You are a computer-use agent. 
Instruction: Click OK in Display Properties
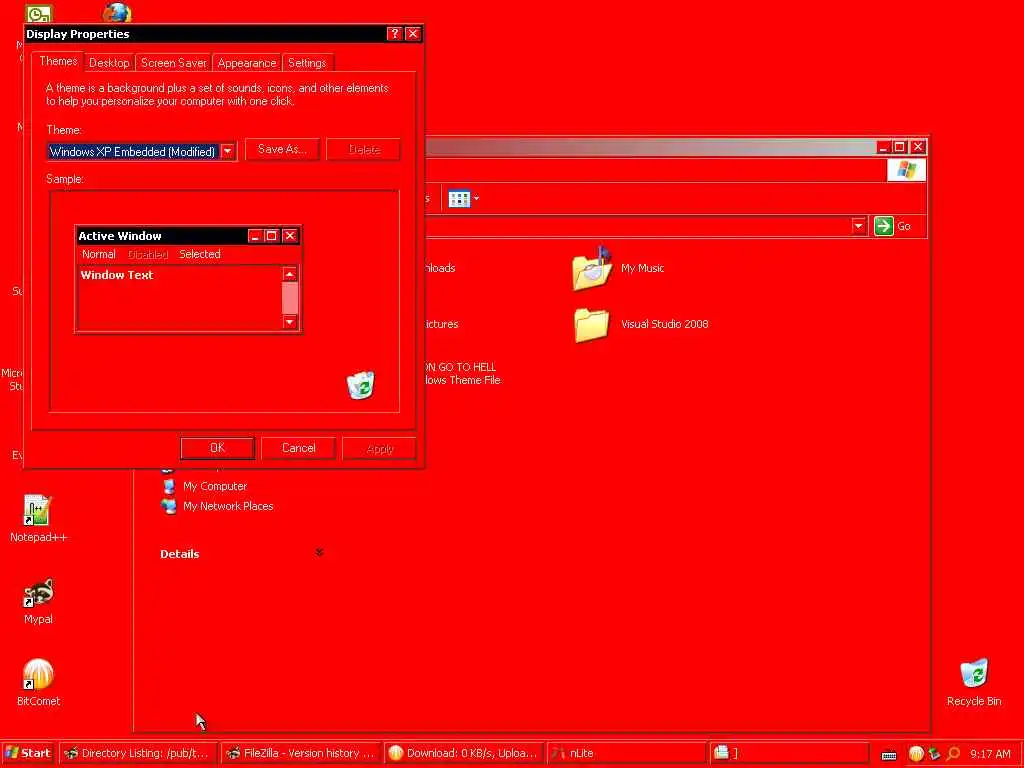(217, 448)
